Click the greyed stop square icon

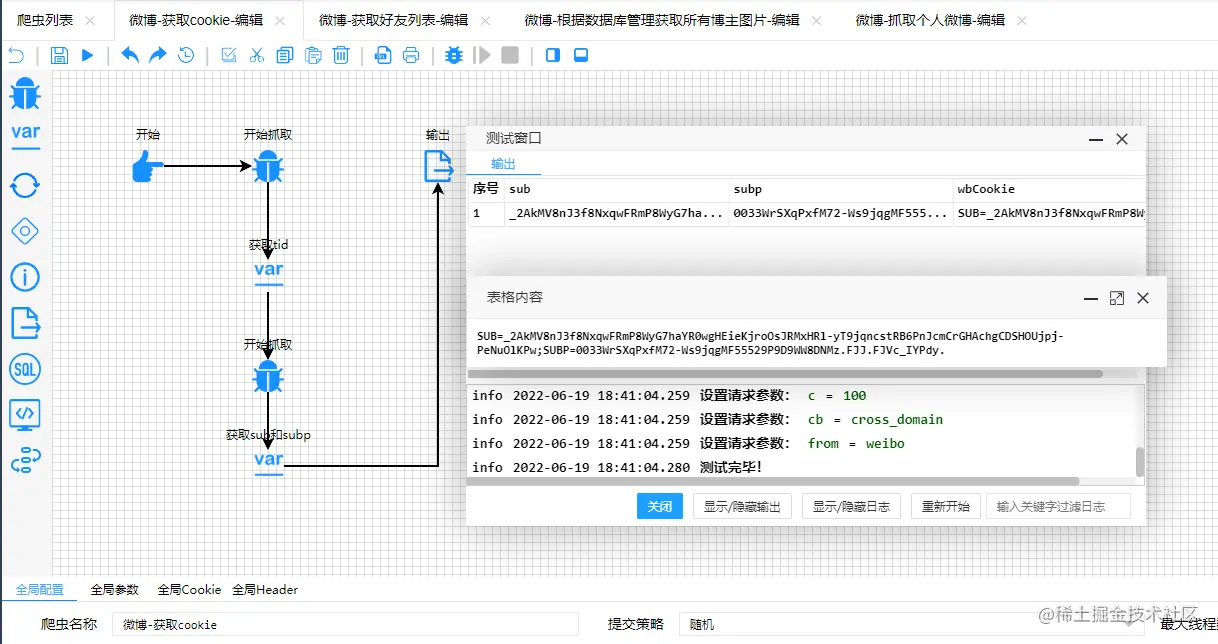point(510,55)
